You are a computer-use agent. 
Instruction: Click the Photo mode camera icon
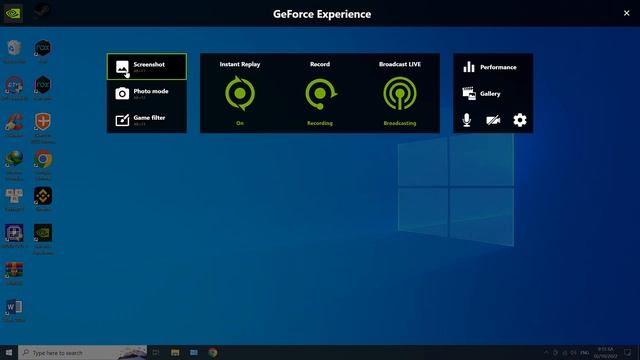(x=122, y=93)
